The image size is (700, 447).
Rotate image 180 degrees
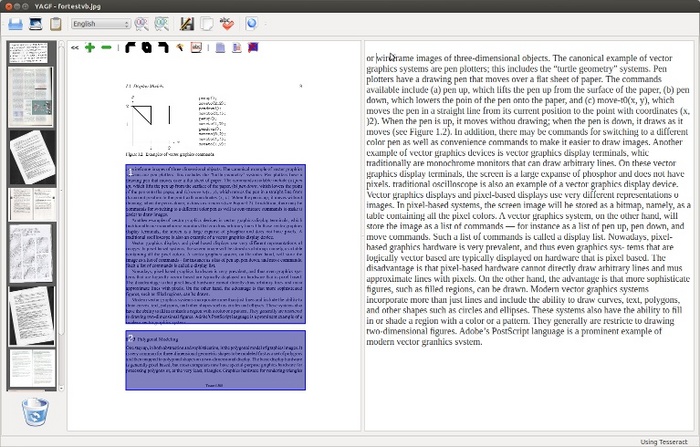click(146, 47)
